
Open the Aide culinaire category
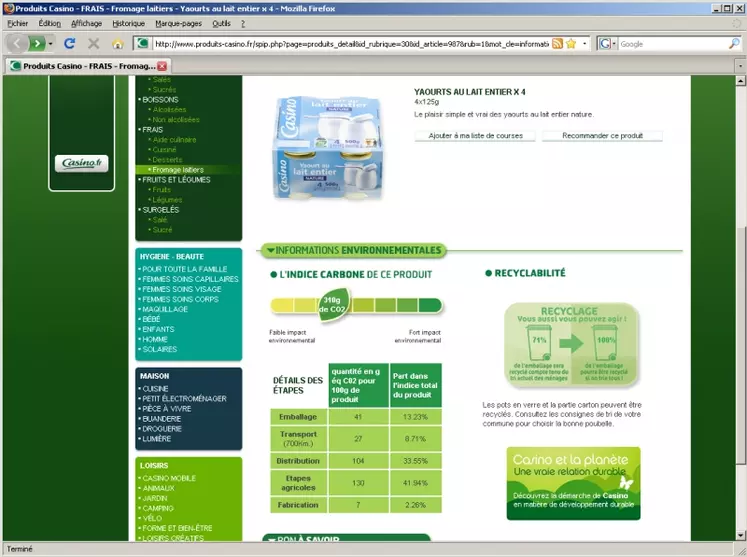tap(174, 140)
